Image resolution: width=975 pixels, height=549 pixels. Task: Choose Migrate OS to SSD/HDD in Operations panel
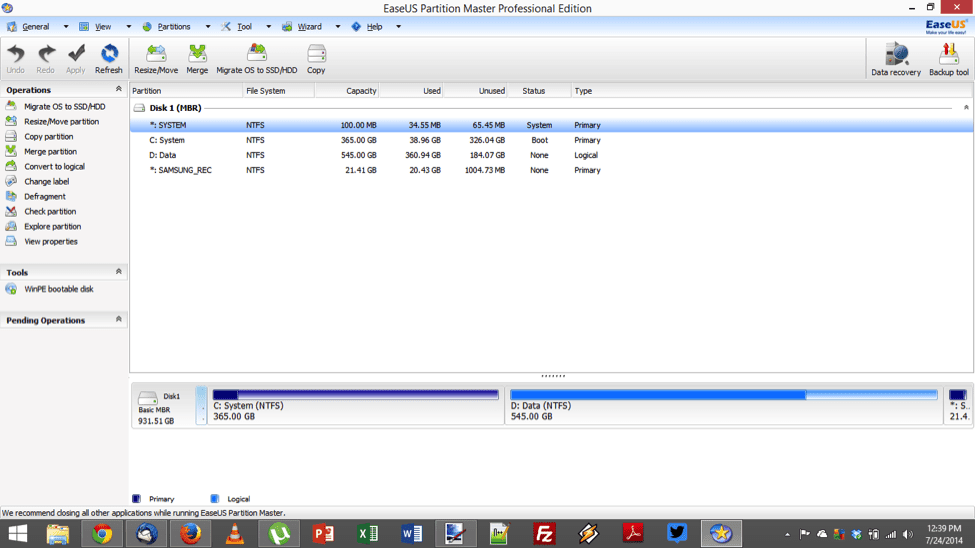pyautogui.click(x=65, y=106)
